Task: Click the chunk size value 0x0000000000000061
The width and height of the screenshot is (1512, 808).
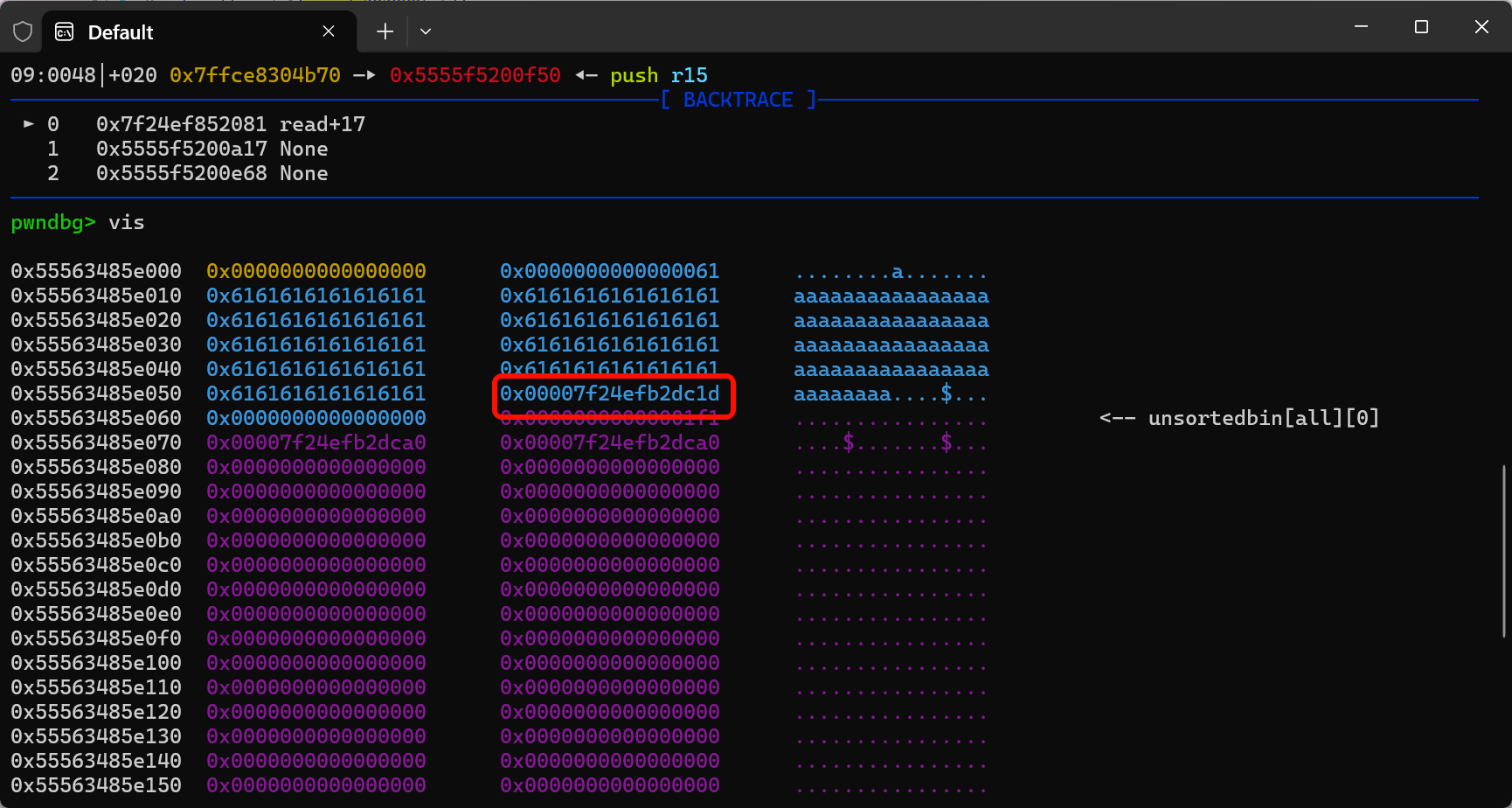Action: [610, 271]
